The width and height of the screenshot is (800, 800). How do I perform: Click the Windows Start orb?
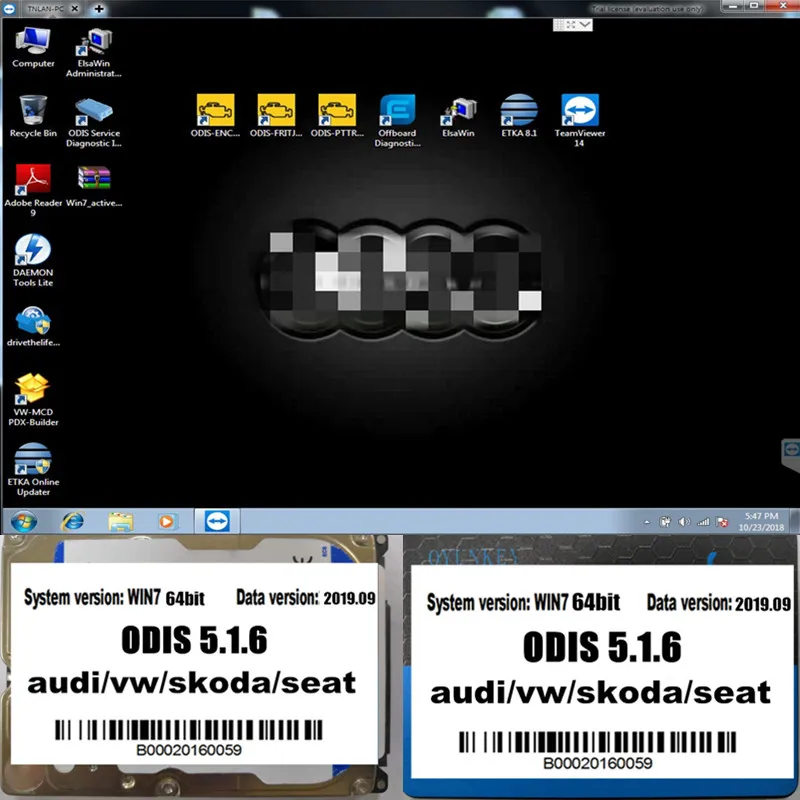24,521
